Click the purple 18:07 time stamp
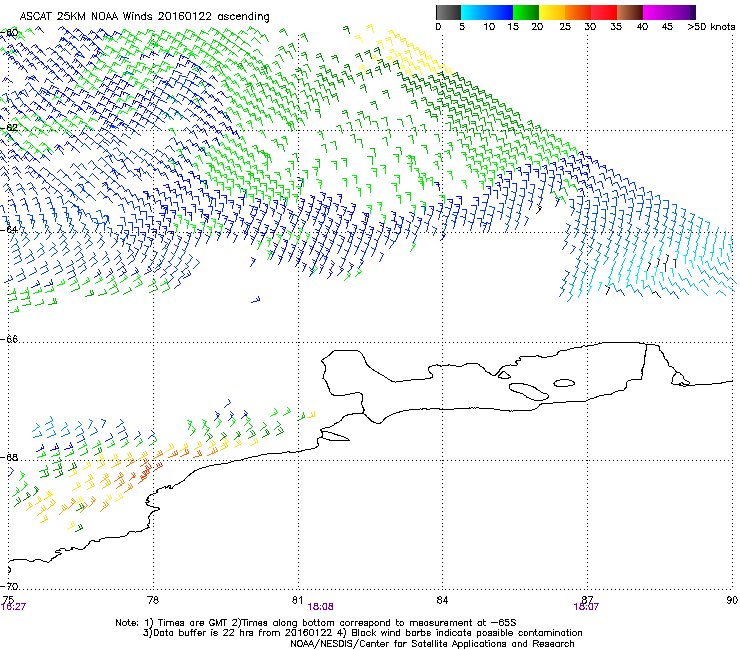 586,607
